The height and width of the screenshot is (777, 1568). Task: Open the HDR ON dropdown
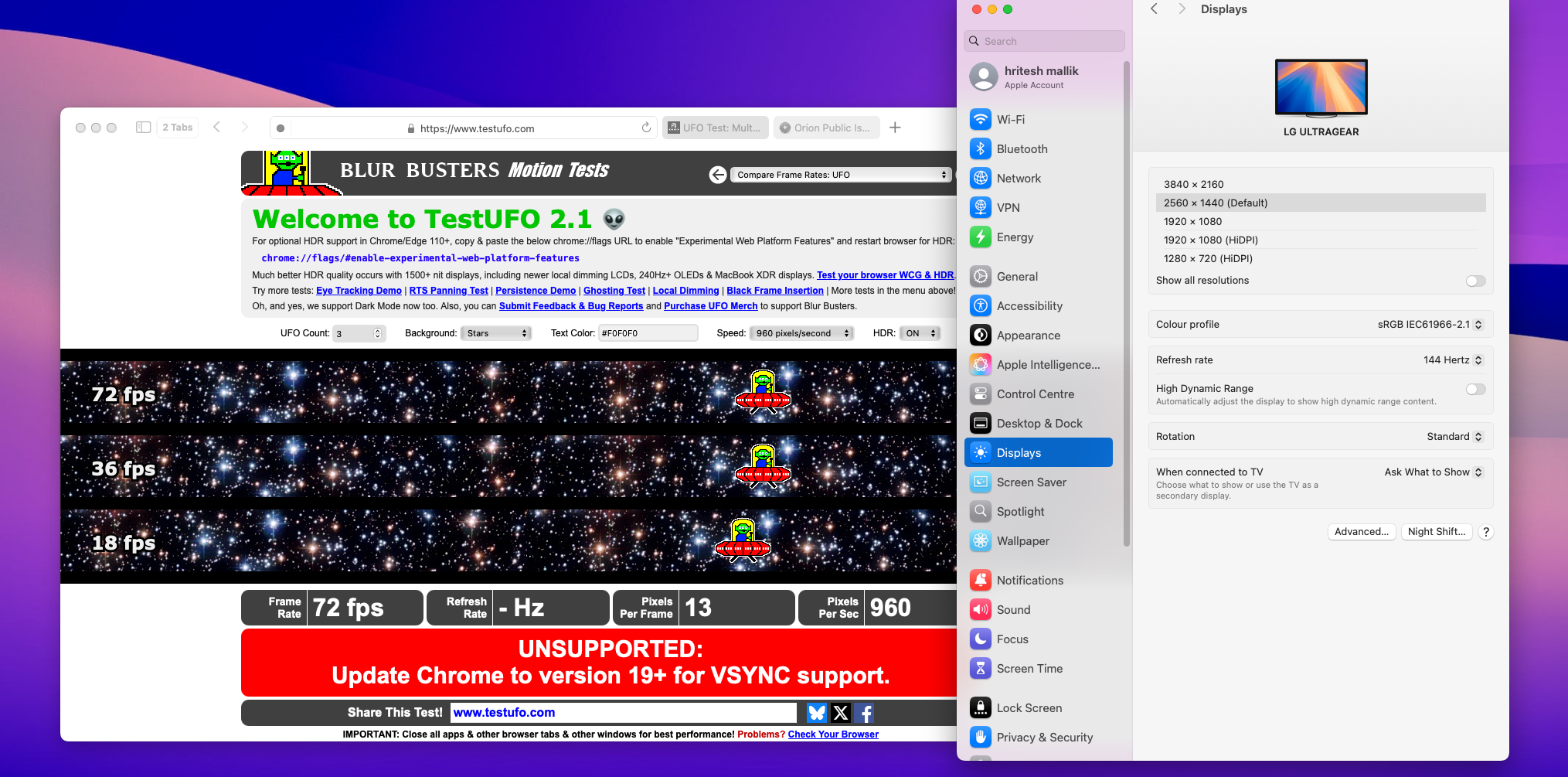920,333
